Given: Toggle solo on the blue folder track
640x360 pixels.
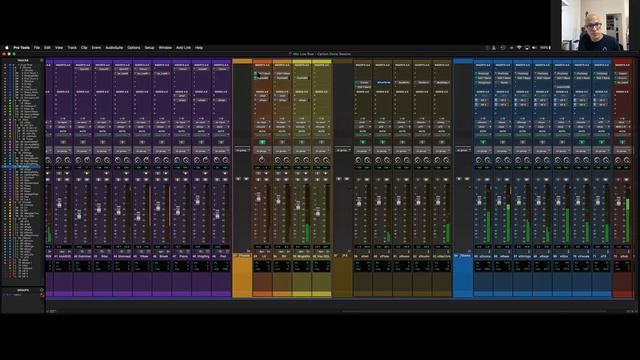Looking at the screenshot, I should [460, 178].
